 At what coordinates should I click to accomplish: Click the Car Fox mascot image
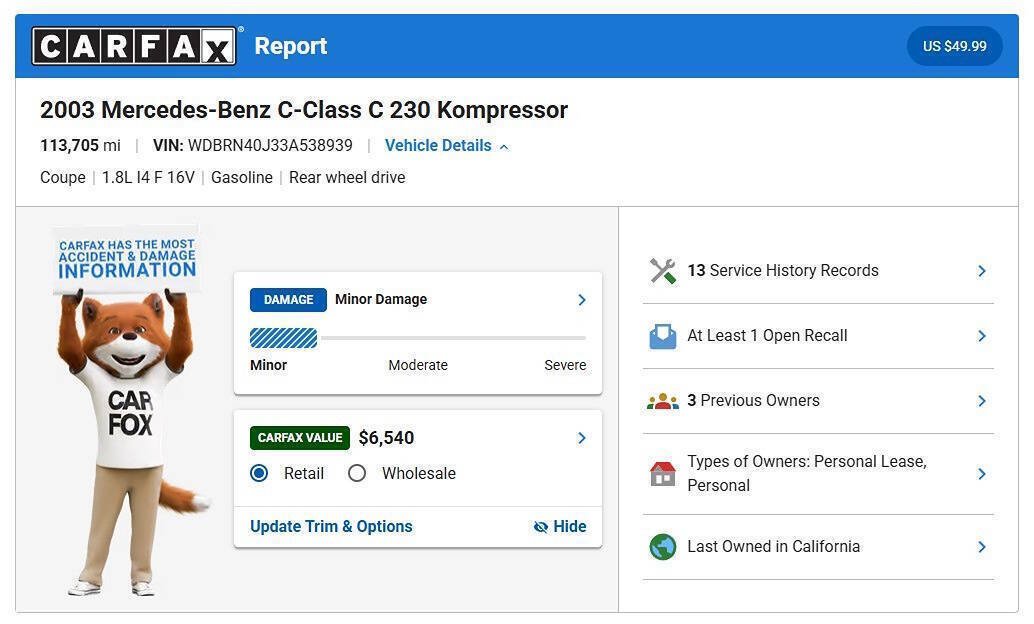(130, 411)
